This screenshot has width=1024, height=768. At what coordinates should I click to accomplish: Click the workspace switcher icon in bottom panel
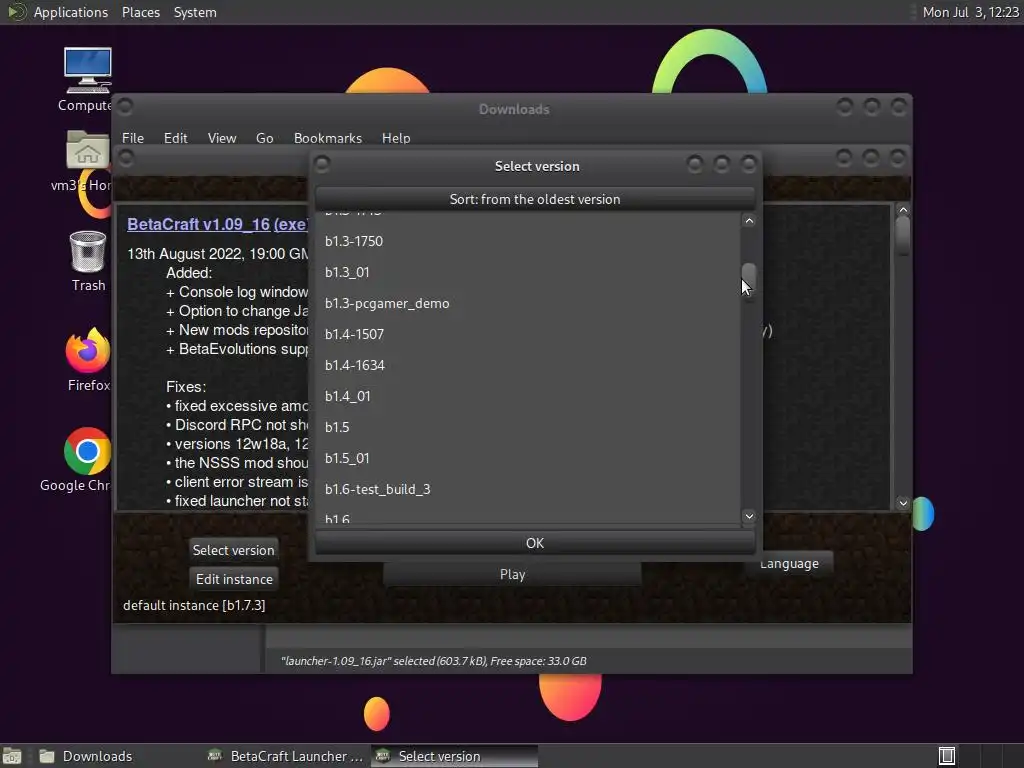point(947,756)
